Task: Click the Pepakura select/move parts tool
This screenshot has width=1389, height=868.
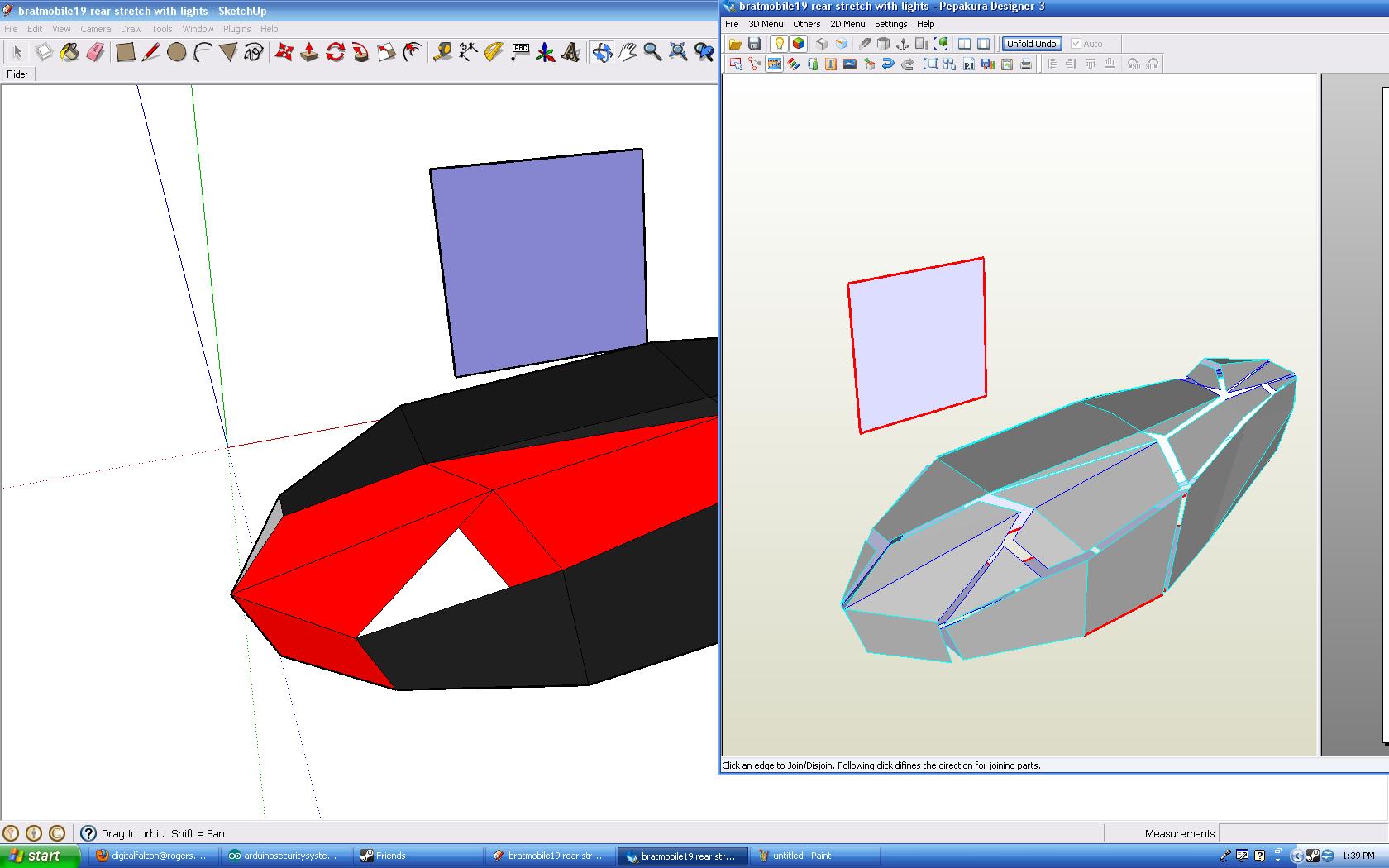Action: [x=735, y=64]
